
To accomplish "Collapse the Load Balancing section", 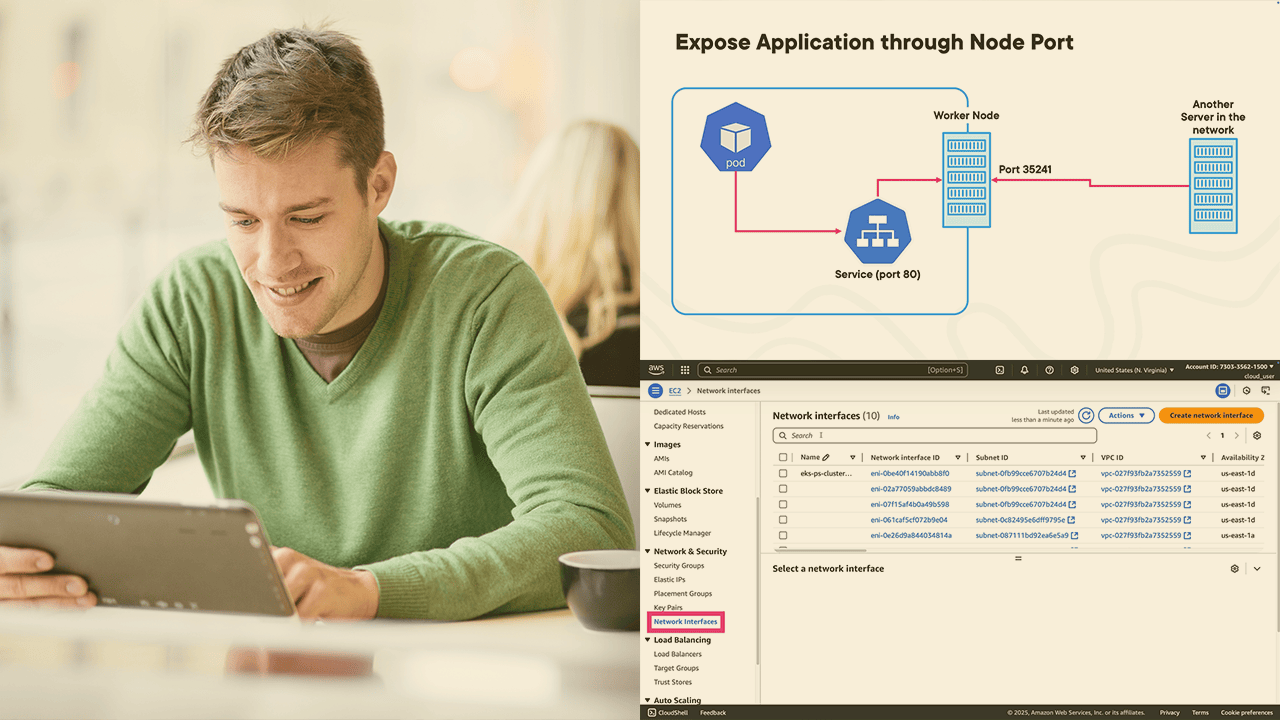I will [x=647, y=640].
